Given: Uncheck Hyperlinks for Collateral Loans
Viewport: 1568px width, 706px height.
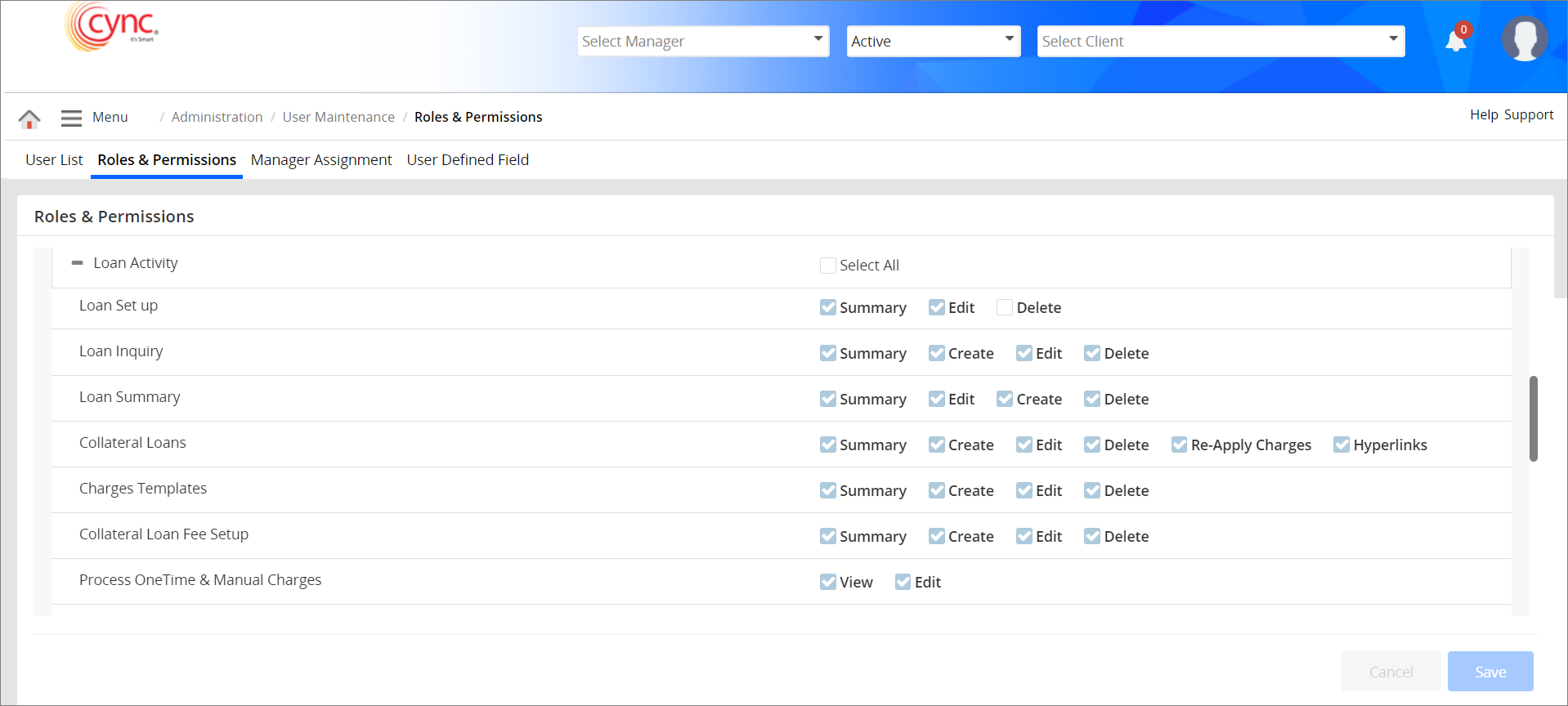Looking at the screenshot, I should pos(1341,445).
